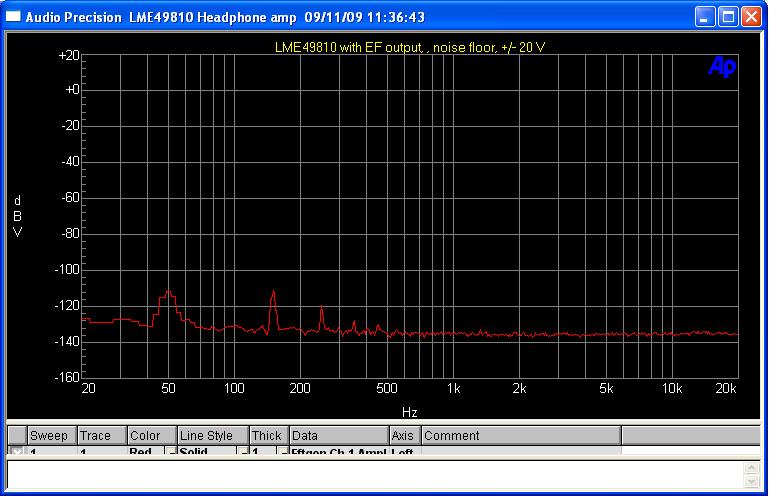Maximize the Audio Precision graph window
769x496 pixels.
click(728, 17)
